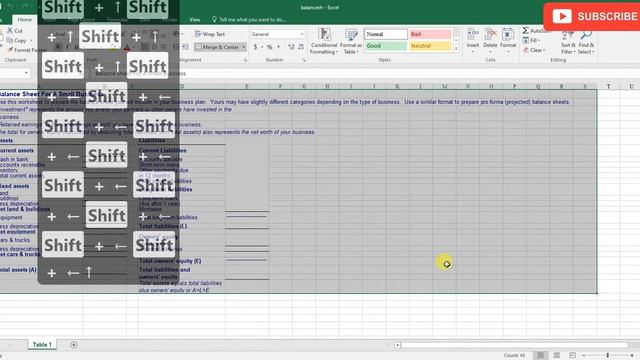Open the Name Box dropdown arrow
The height and width of the screenshot is (360, 640).
pos(27,73)
